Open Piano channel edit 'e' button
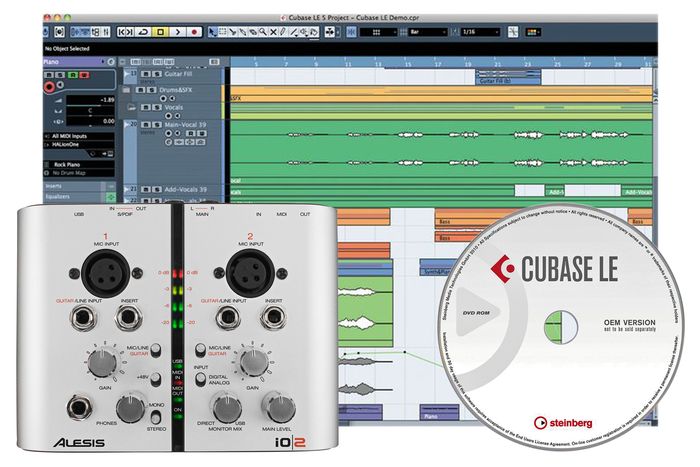Image resolution: width=700 pixels, height=467 pixels. (111, 62)
